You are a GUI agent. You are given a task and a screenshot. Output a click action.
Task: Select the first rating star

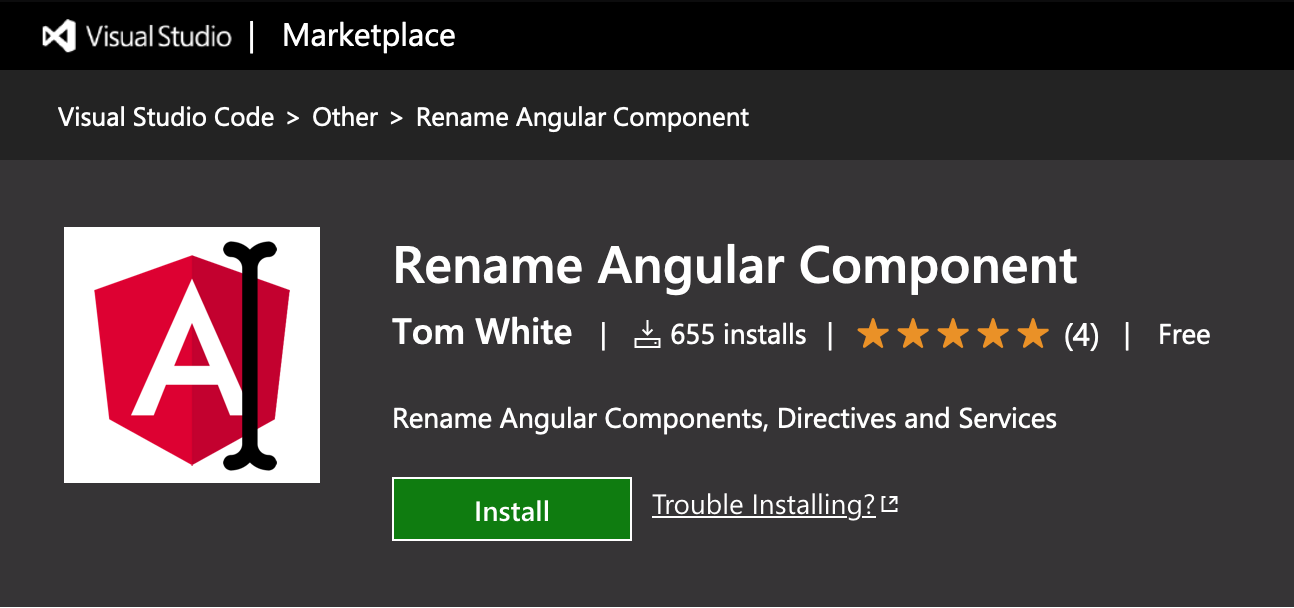(873, 334)
